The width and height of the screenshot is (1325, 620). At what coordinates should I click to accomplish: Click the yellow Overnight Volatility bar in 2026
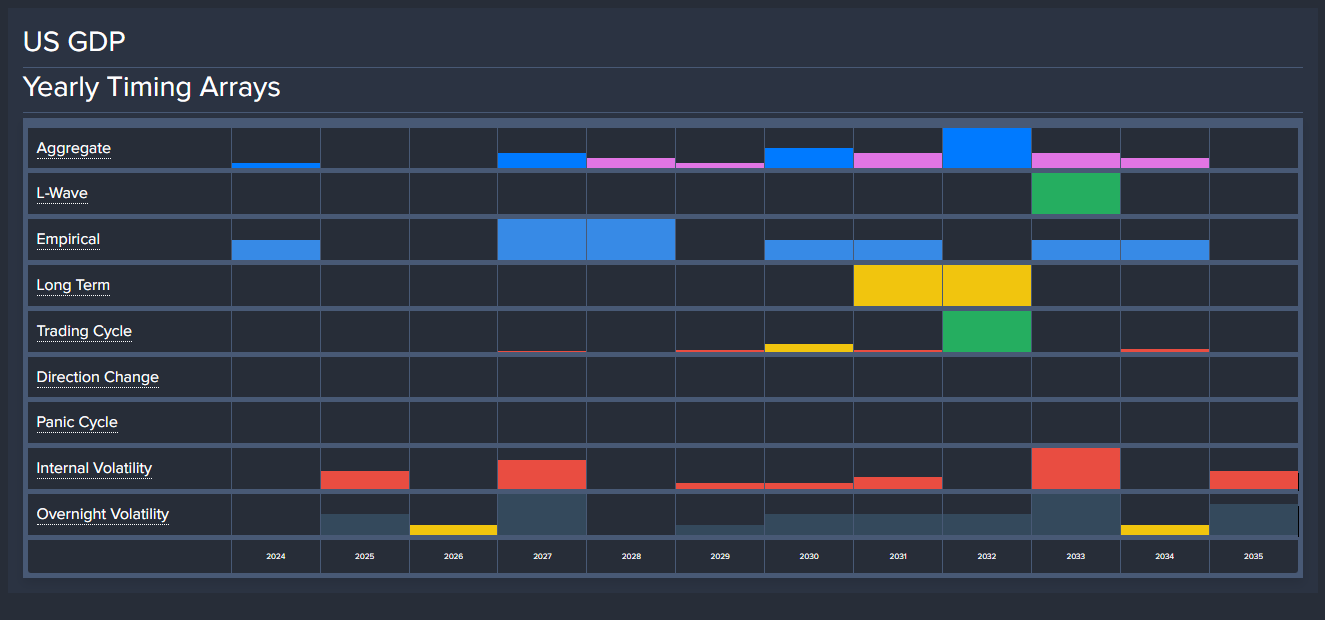pos(453,530)
